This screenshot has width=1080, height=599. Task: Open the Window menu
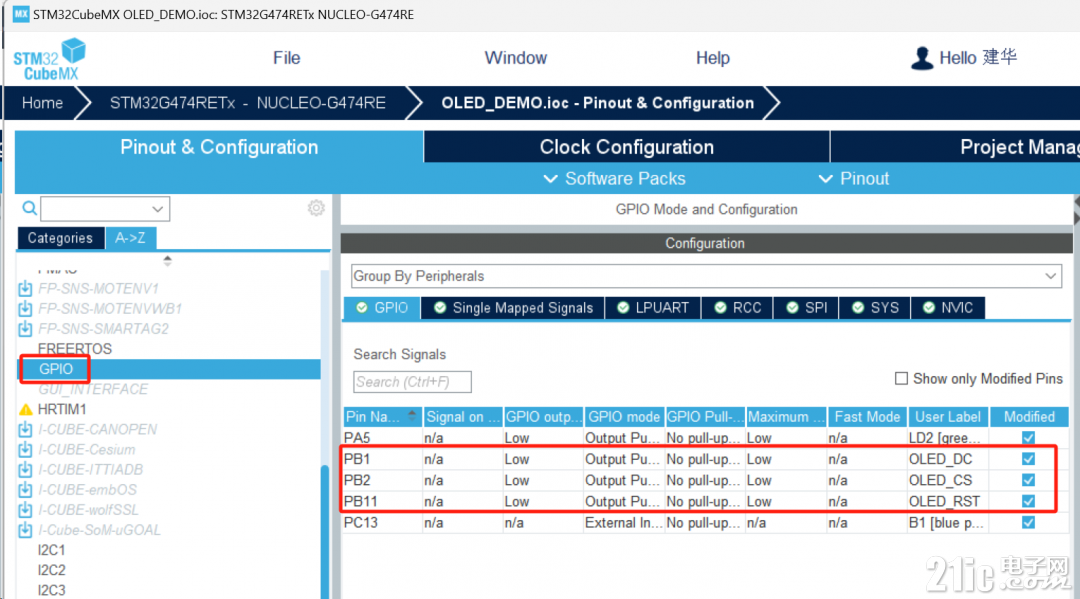[x=515, y=58]
